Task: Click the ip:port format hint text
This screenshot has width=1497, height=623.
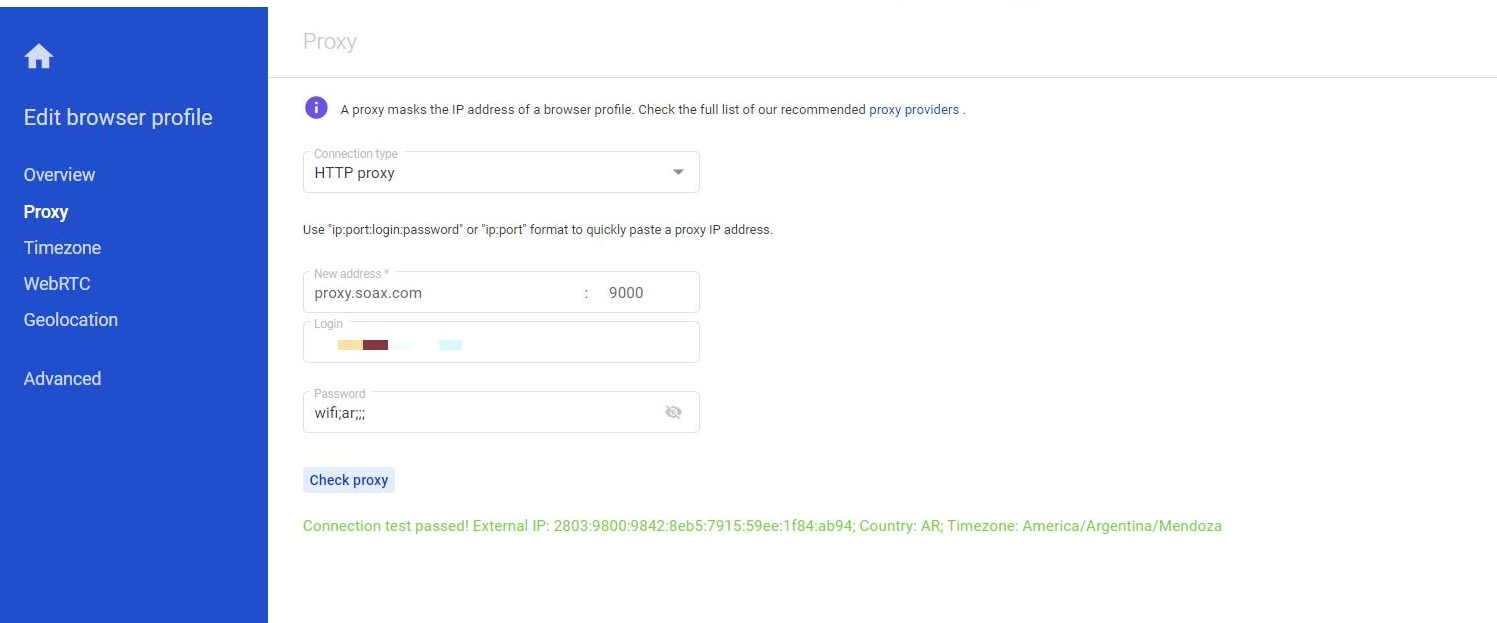Action: coord(537,230)
